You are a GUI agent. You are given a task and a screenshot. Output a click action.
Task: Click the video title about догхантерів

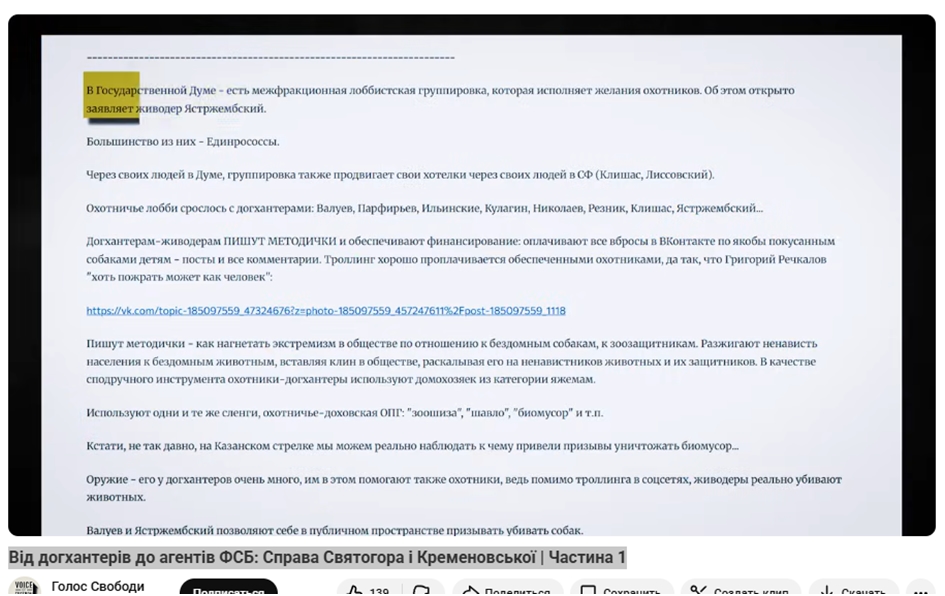point(317,557)
